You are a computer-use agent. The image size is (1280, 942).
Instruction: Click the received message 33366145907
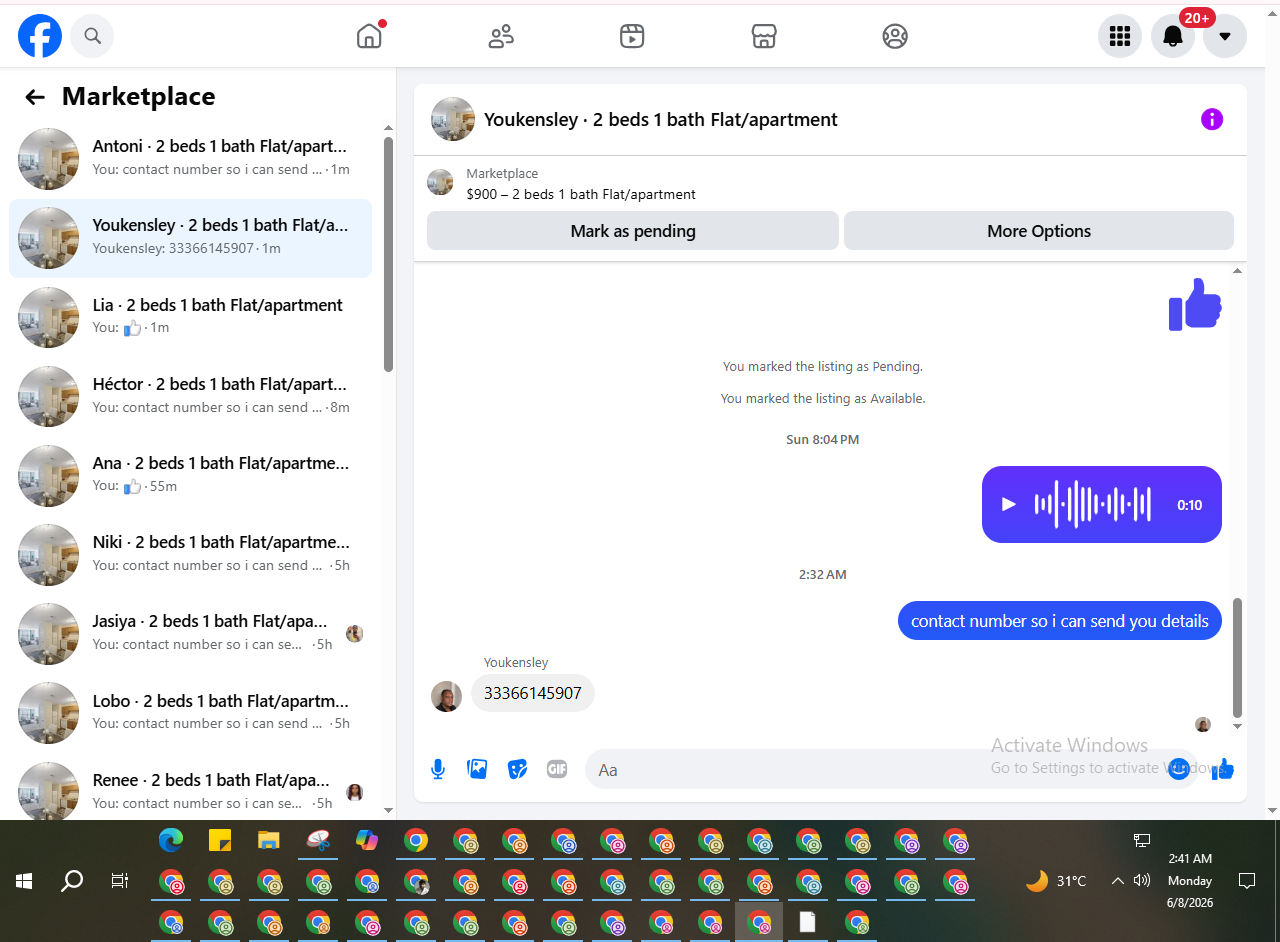533,693
